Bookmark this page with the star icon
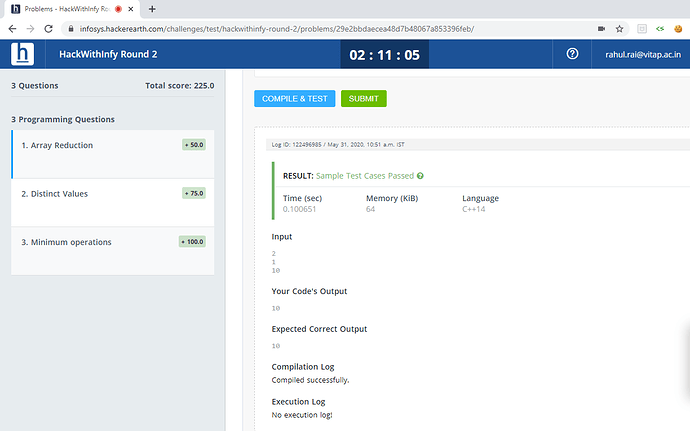The height and width of the screenshot is (431, 690). coord(620,29)
